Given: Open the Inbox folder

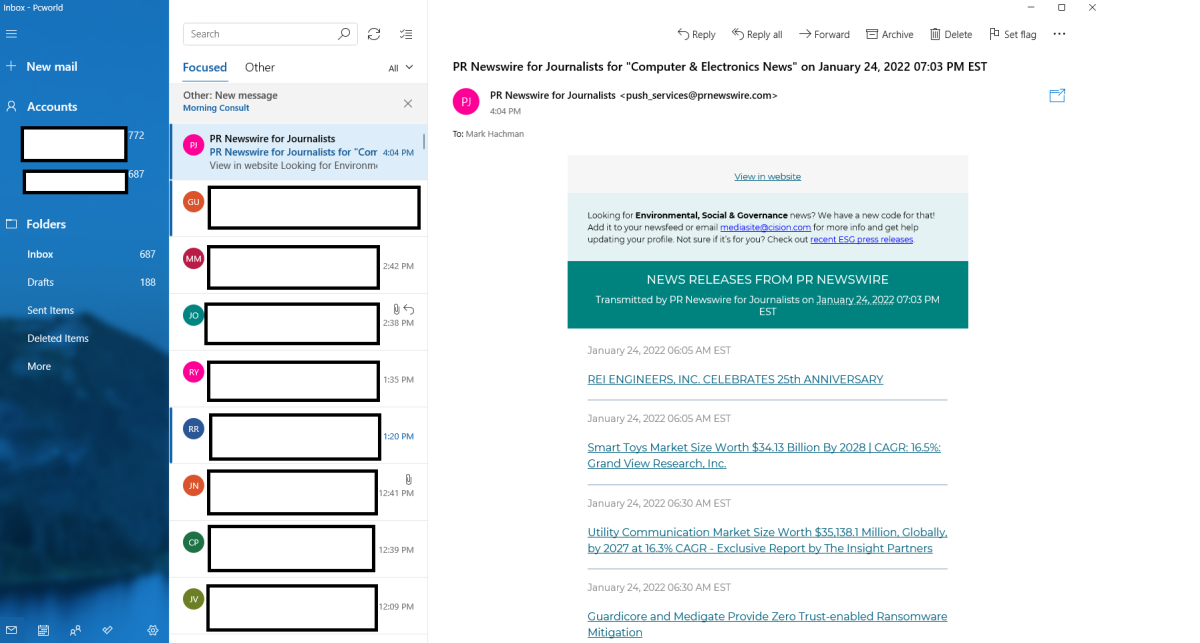Looking at the screenshot, I should tap(84, 254).
